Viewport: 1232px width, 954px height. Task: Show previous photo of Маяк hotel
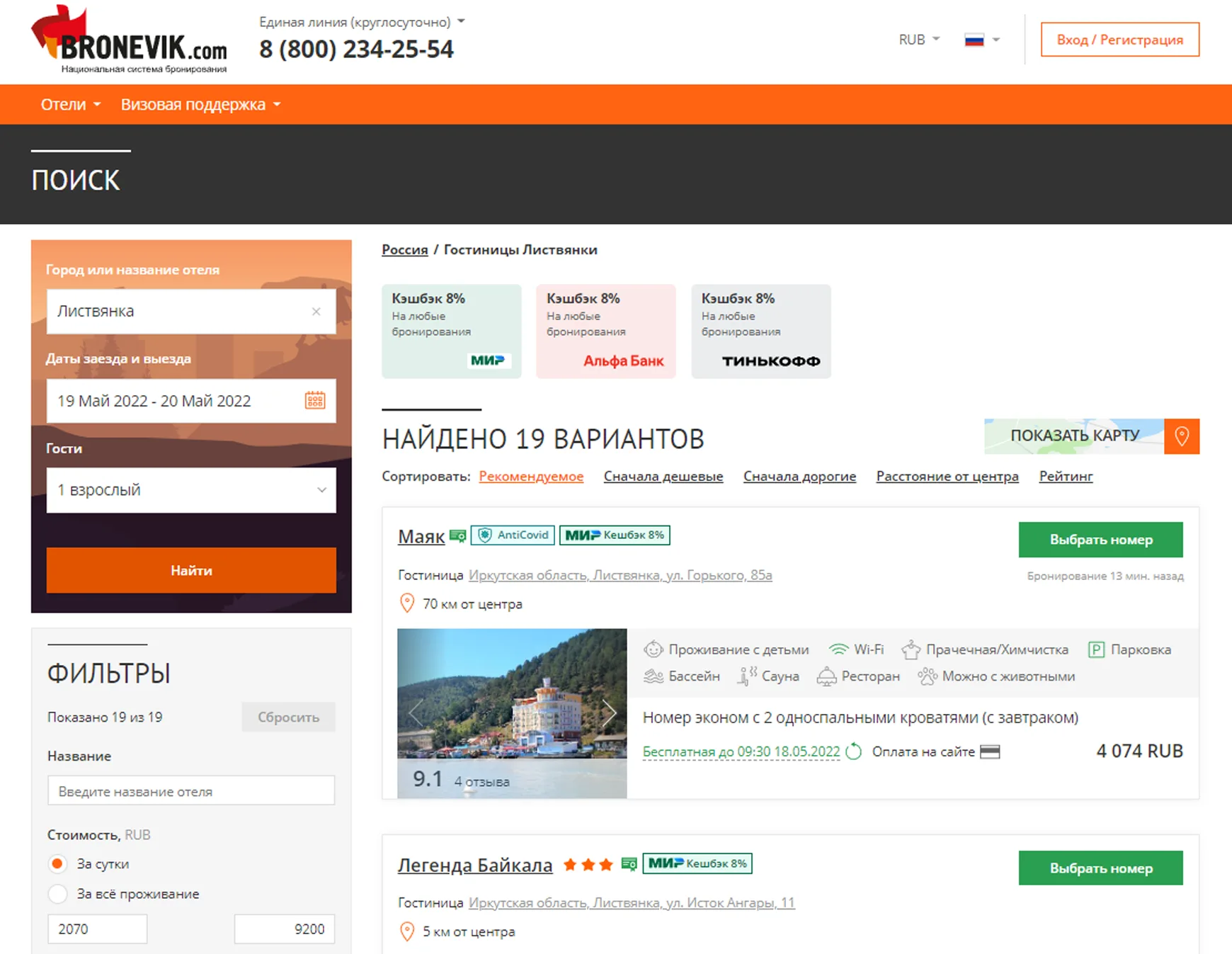pyautogui.click(x=416, y=712)
